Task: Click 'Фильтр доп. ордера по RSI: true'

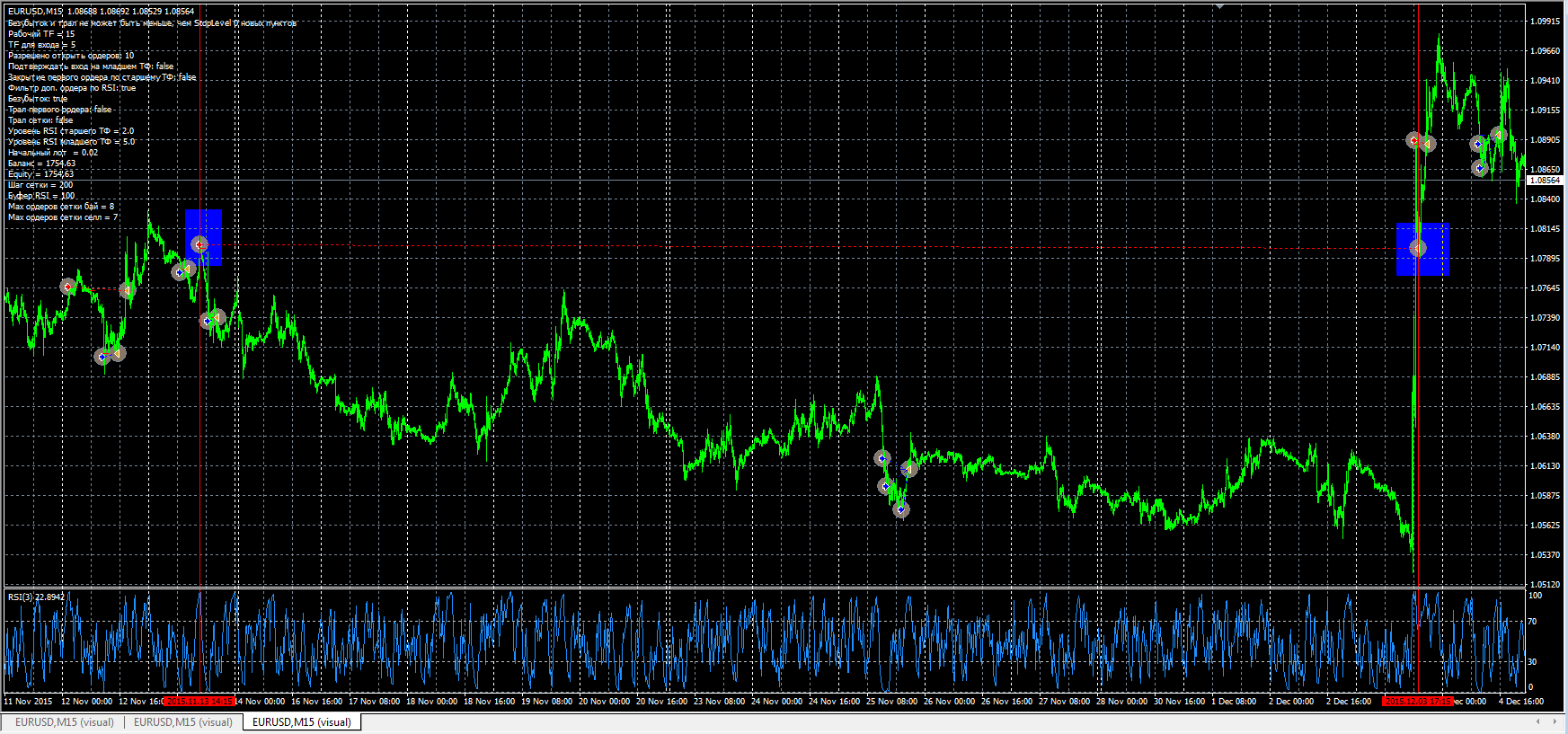Action: 72,88
